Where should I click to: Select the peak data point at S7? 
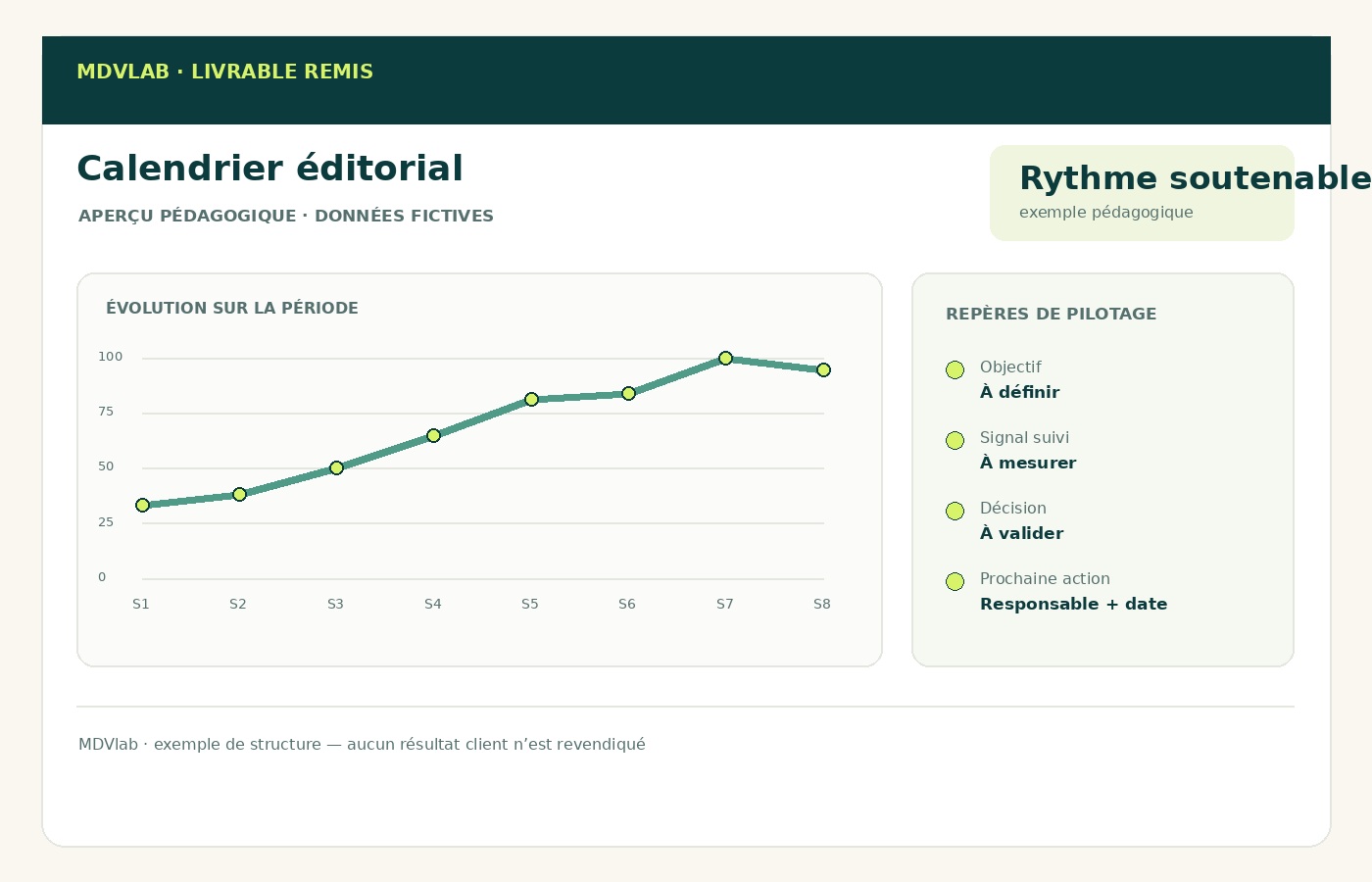tap(725, 358)
